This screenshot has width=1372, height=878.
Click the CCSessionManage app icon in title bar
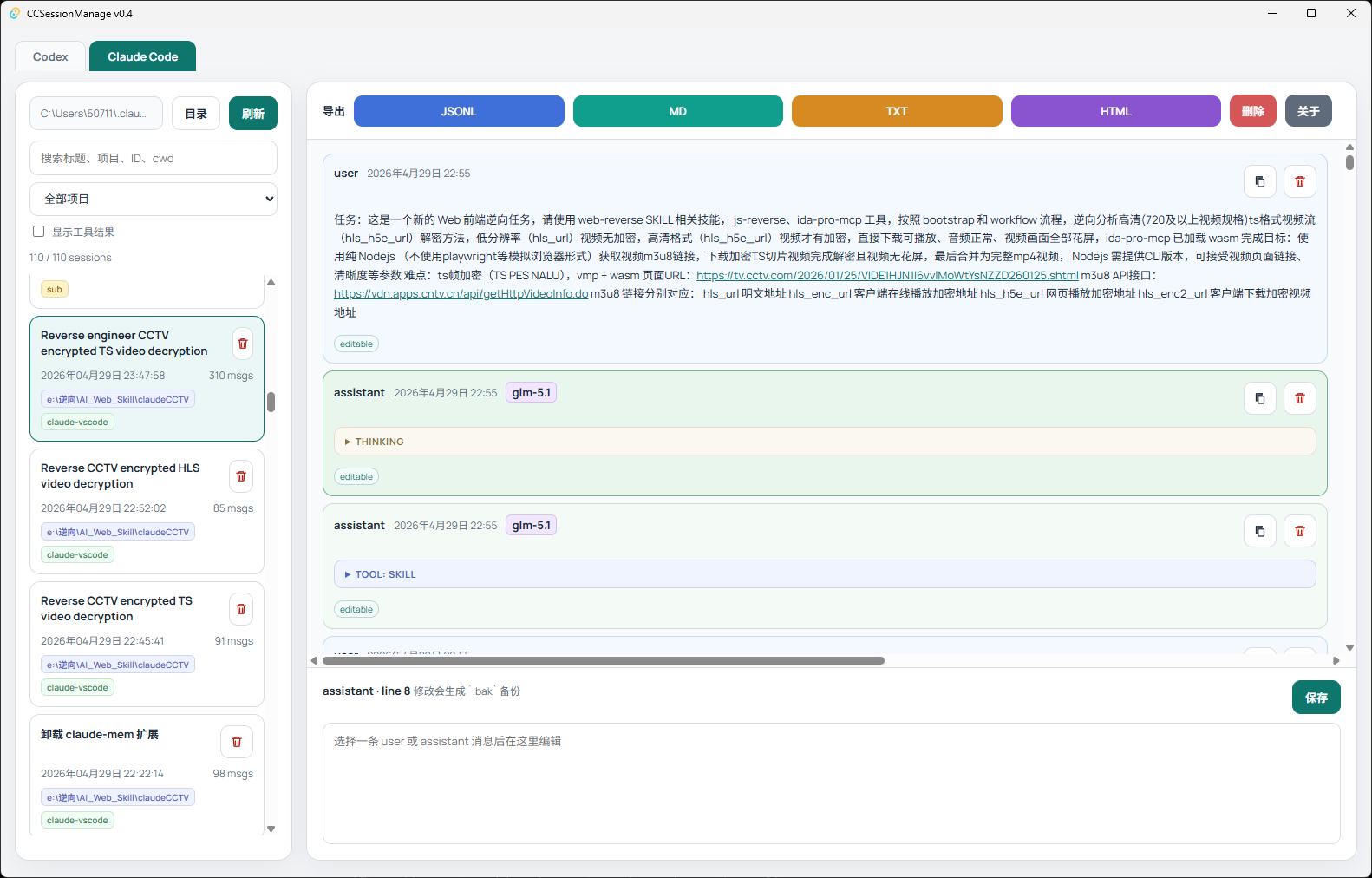pos(15,13)
